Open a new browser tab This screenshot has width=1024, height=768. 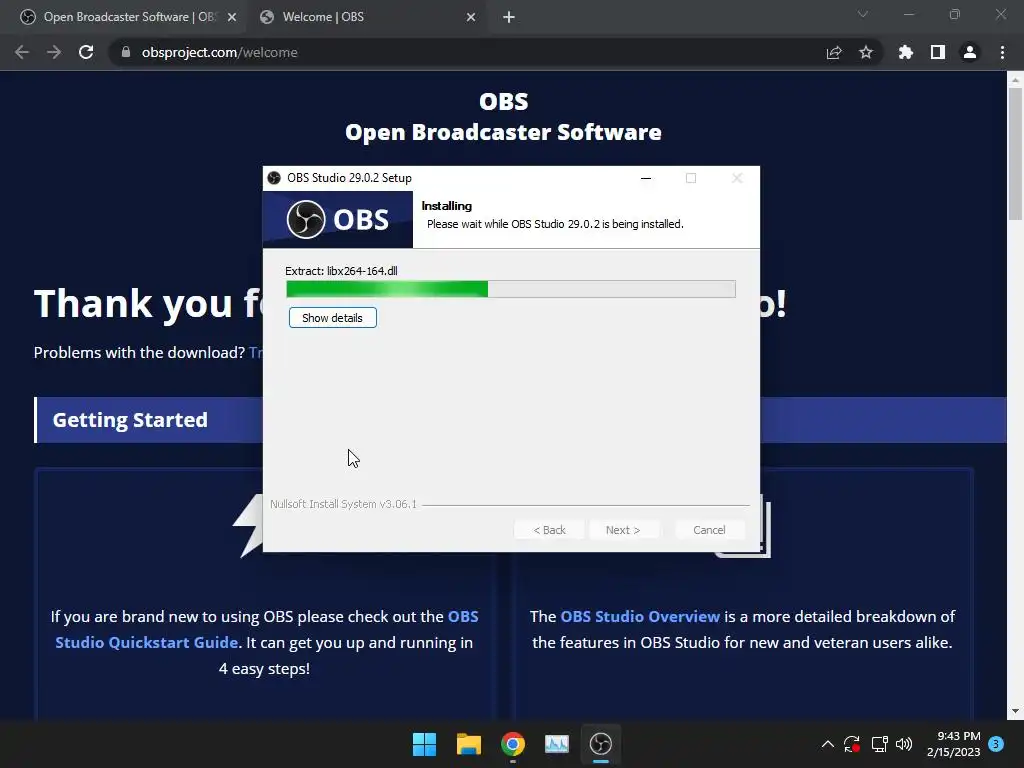509,17
